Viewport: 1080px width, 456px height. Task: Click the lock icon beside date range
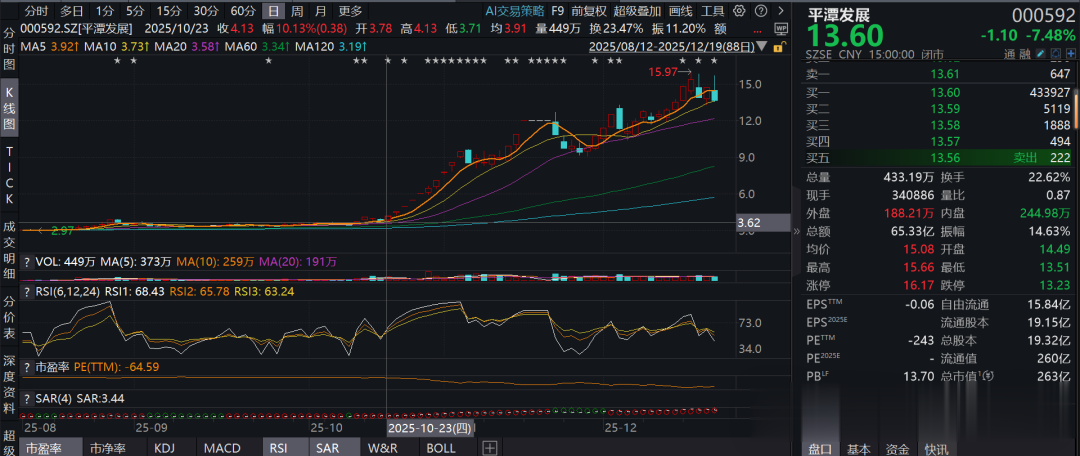[776, 46]
